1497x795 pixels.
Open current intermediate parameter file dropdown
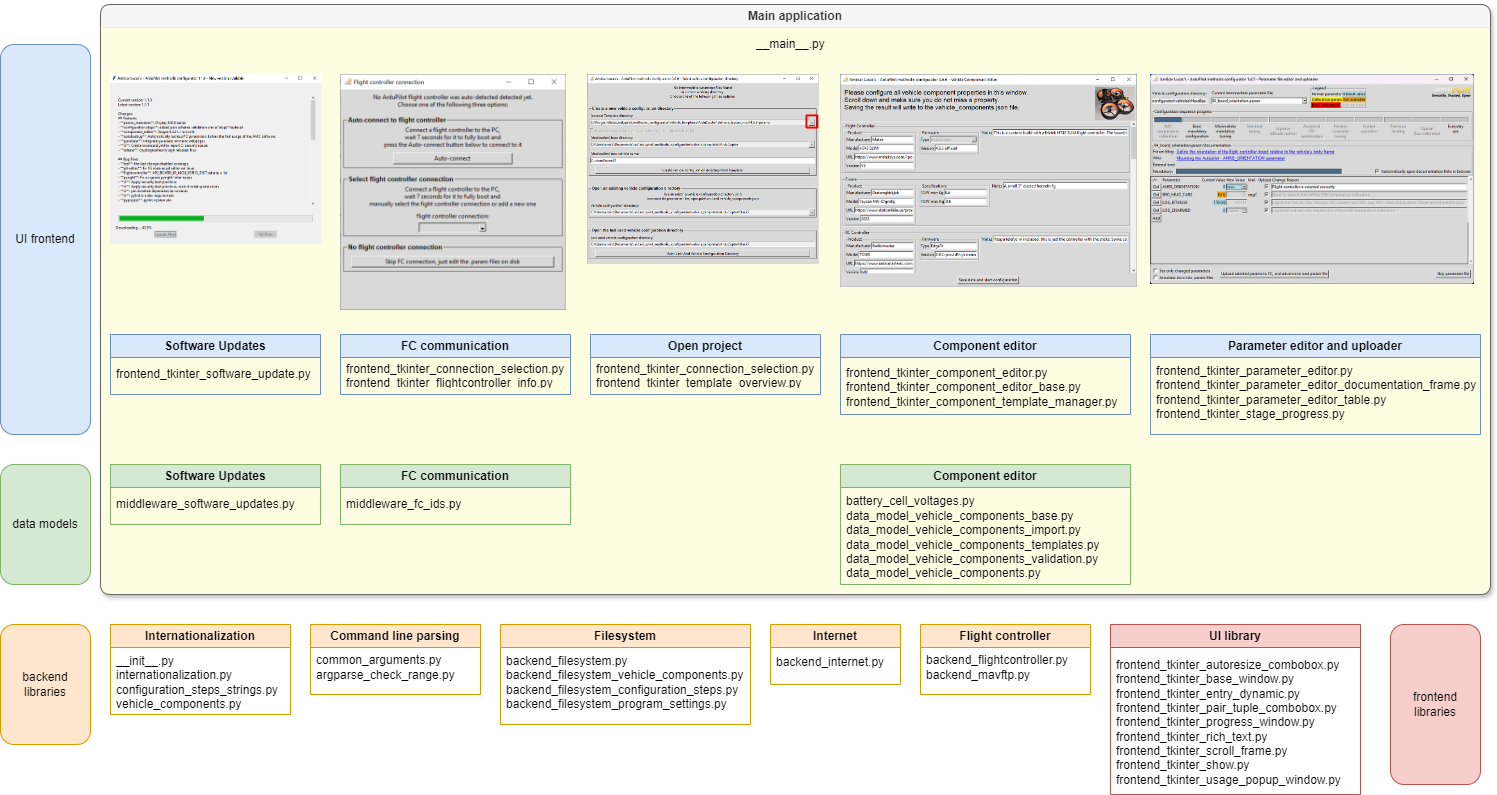pyautogui.click(x=1304, y=101)
